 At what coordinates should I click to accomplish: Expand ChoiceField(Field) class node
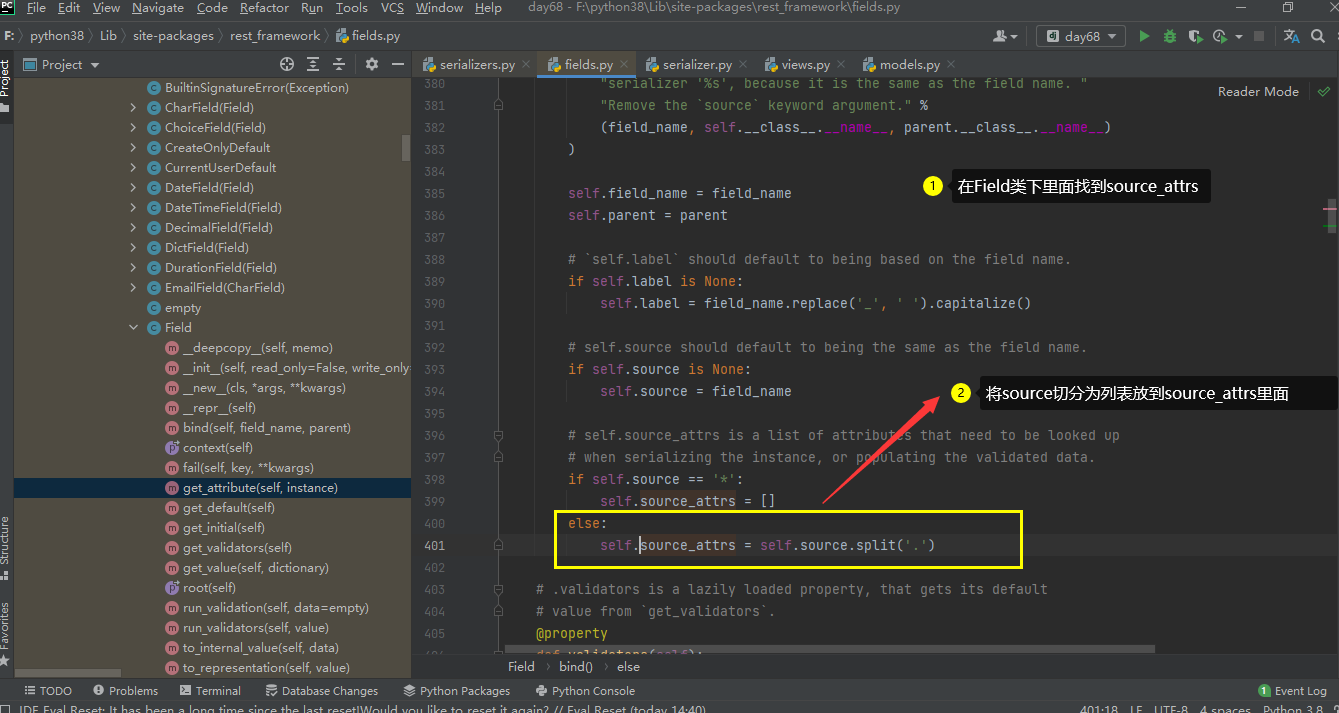coord(133,127)
